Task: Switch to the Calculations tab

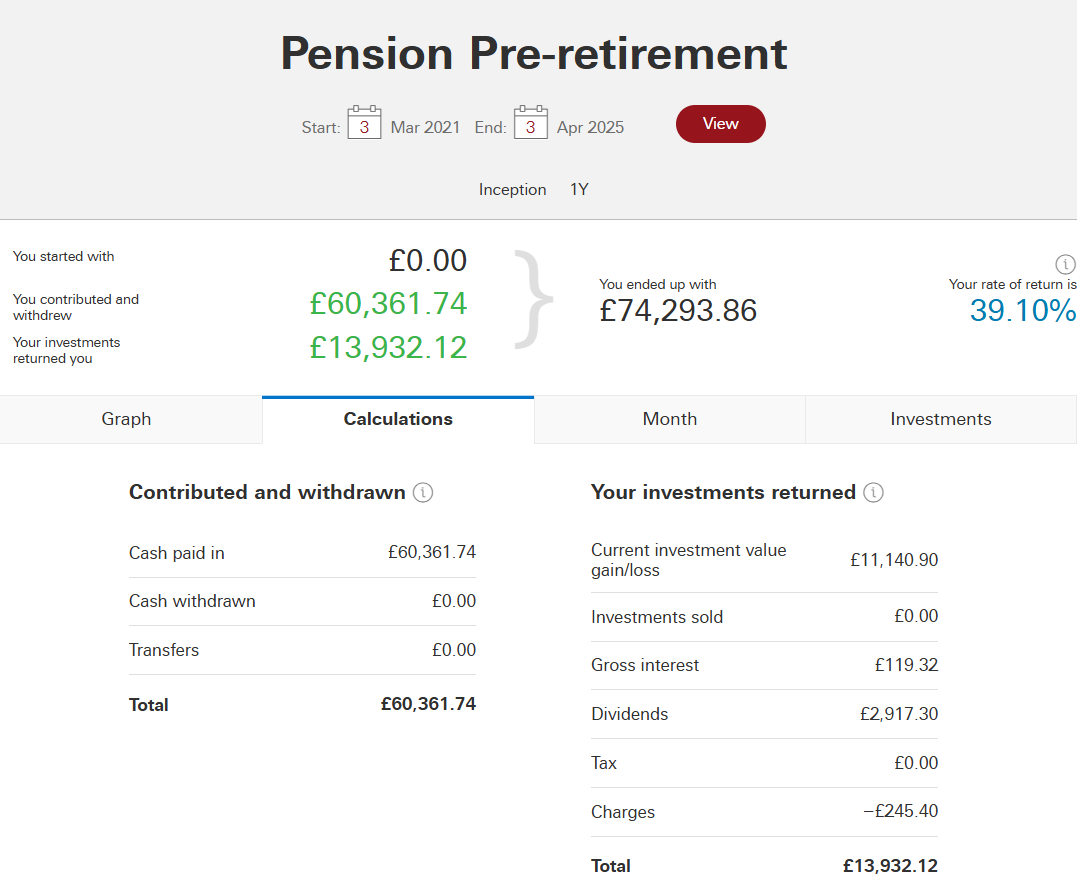Action: click(x=398, y=420)
